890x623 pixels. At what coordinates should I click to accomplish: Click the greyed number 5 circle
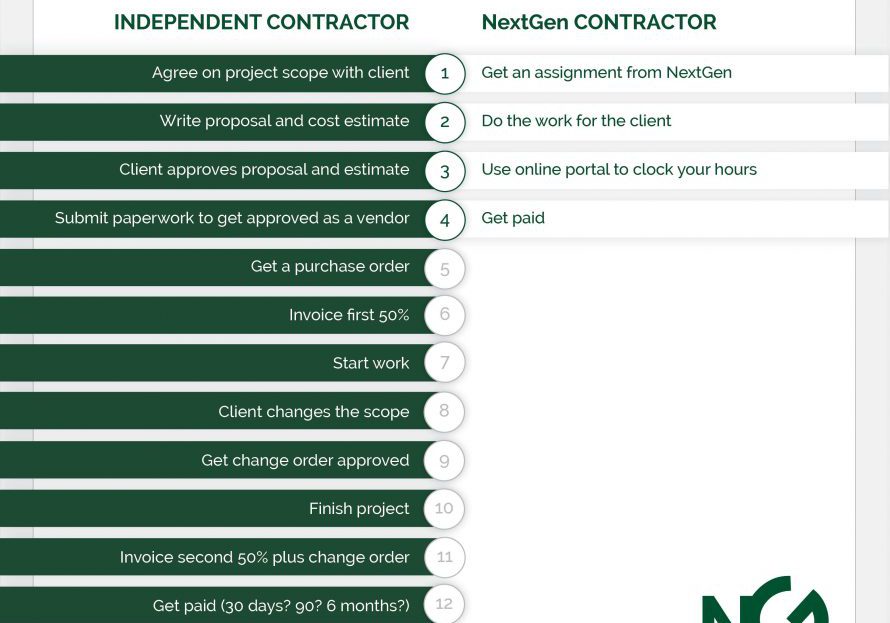click(x=444, y=269)
